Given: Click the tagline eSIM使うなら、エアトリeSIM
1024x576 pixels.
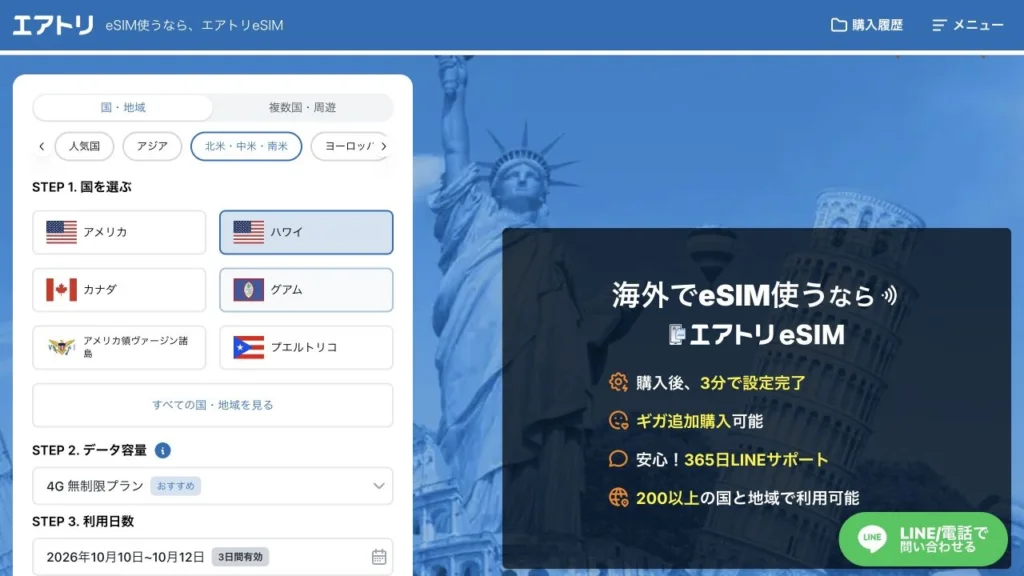Looking at the screenshot, I should (x=194, y=25).
